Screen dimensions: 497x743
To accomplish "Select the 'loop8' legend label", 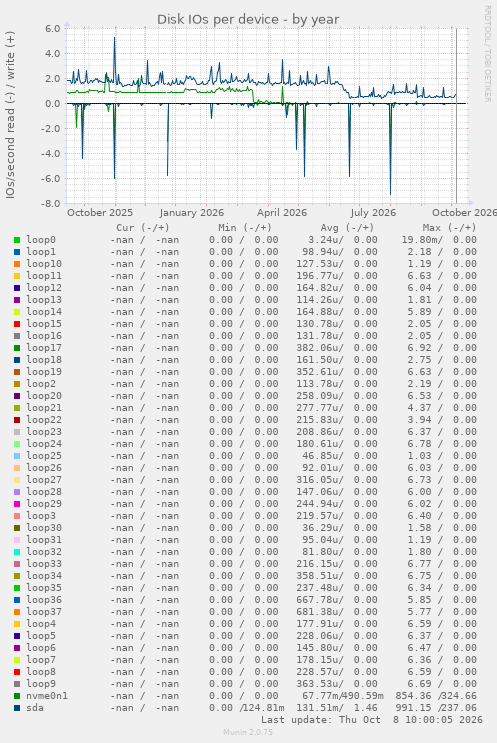I will pos(41,672).
